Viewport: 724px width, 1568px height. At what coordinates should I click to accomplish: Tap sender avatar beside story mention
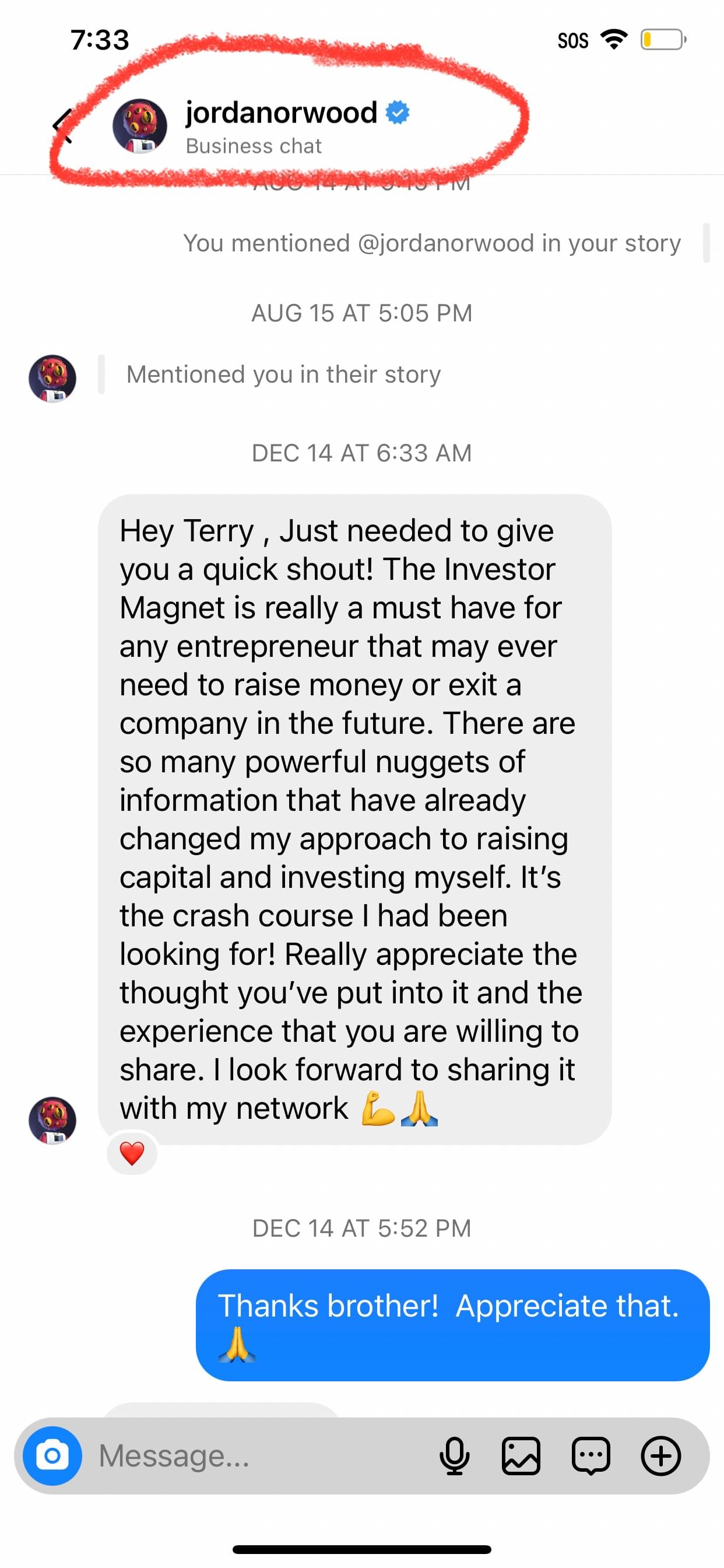[x=52, y=378]
